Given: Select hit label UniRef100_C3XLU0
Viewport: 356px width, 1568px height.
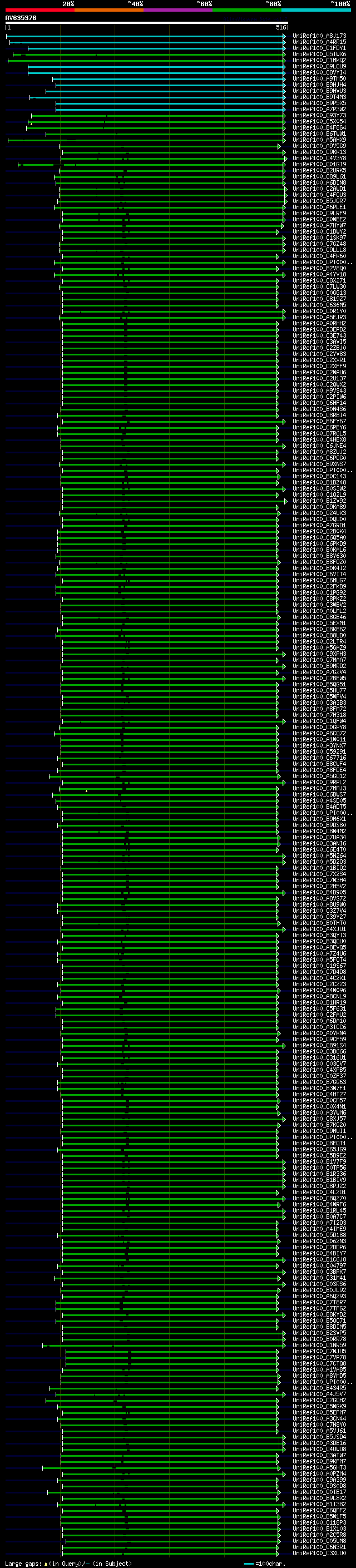Looking at the screenshot, I should 319,1553.
